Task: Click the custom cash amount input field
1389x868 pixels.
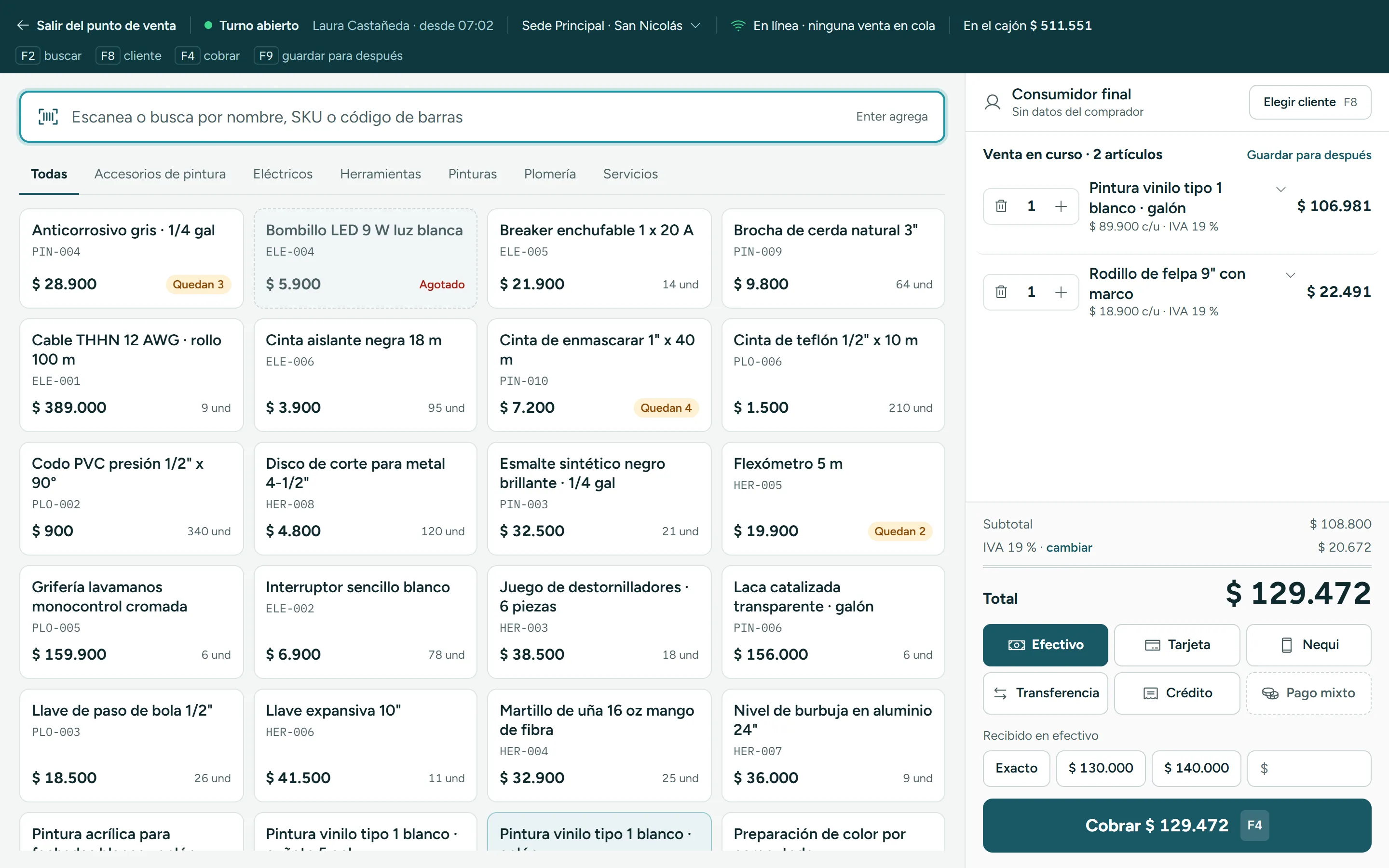Action: point(1309,768)
